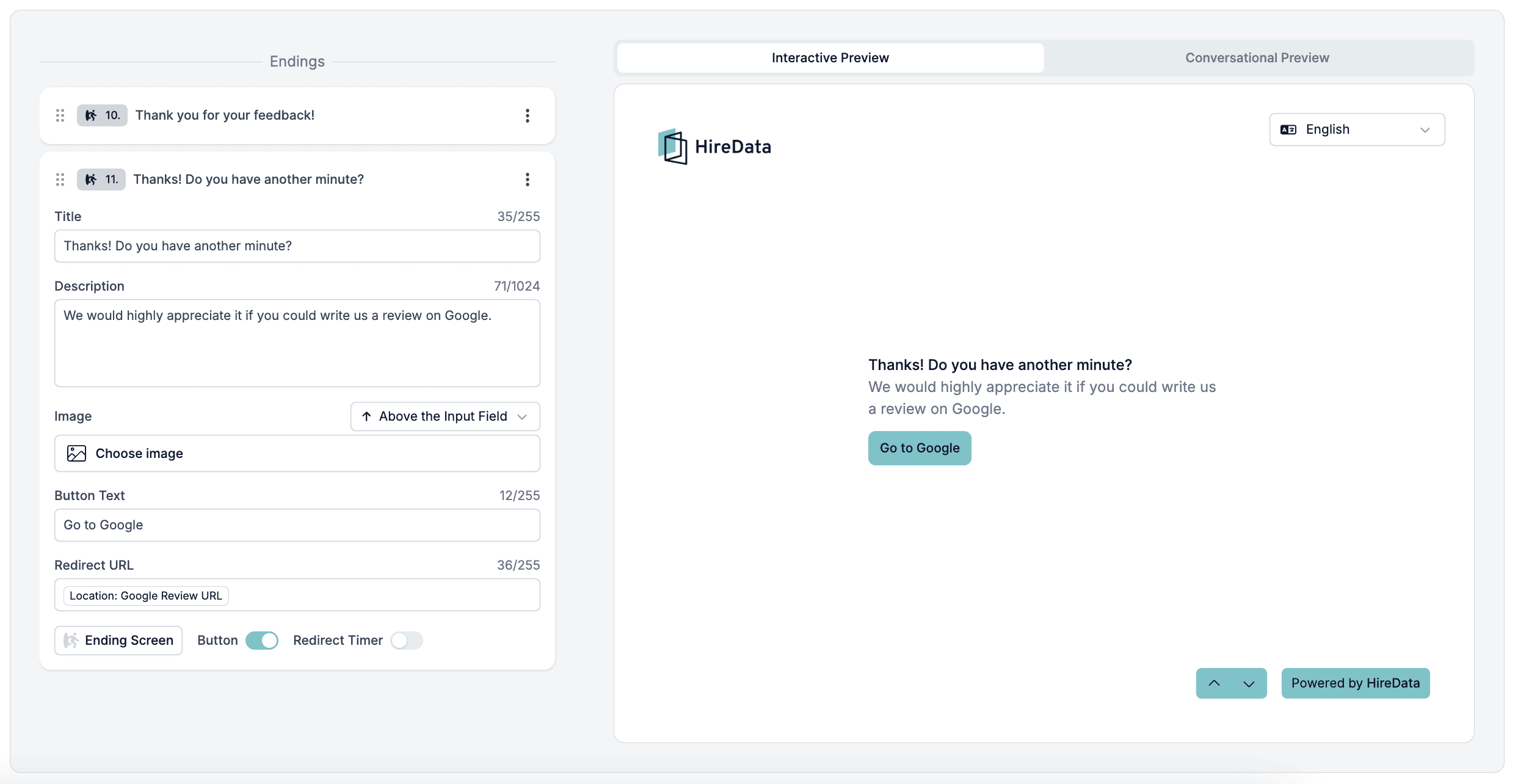
Task: Select the 'Location: Google Review URL' tag
Action: click(146, 595)
